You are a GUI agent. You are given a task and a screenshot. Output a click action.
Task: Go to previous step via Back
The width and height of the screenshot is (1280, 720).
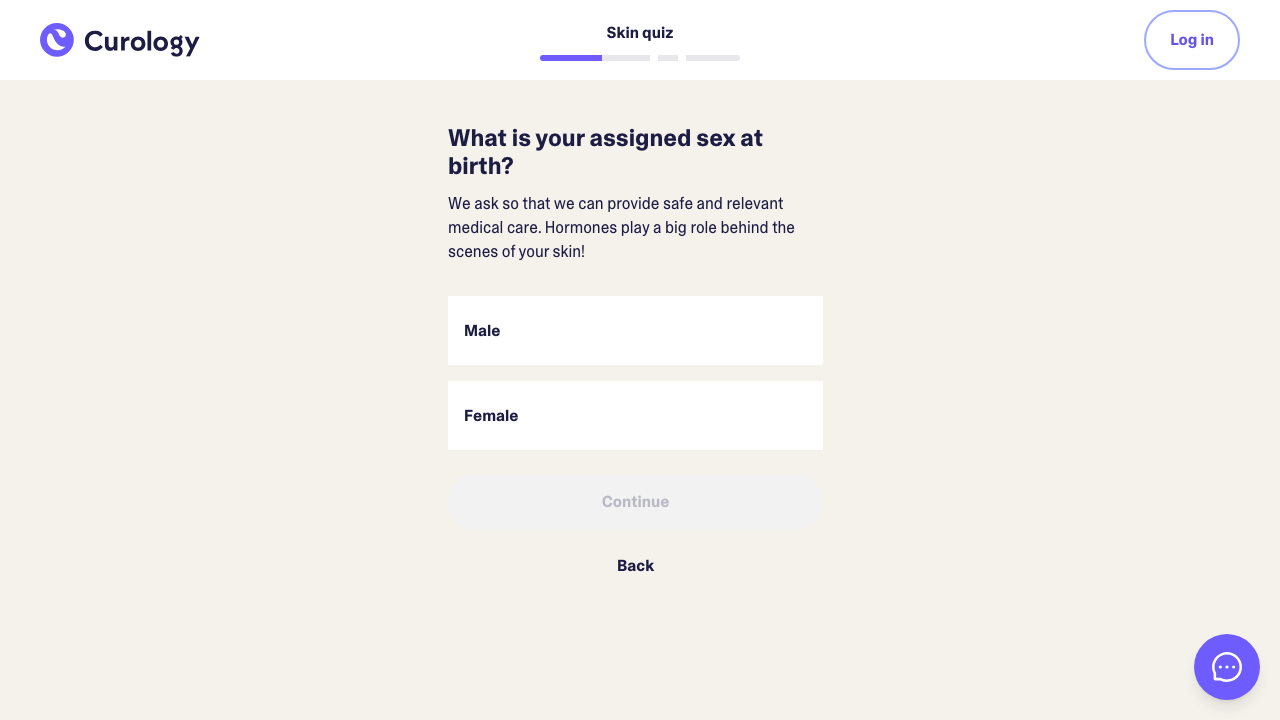(x=635, y=565)
